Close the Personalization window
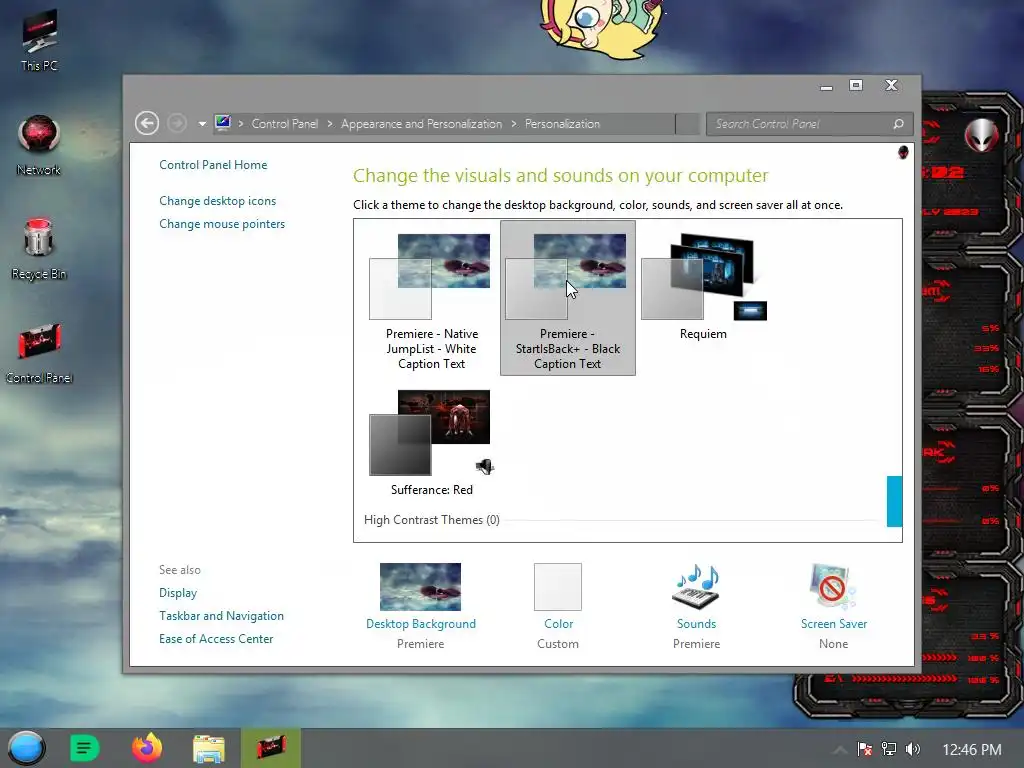The width and height of the screenshot is (1024, 768). pyautogui.click(x=891, y=86)
